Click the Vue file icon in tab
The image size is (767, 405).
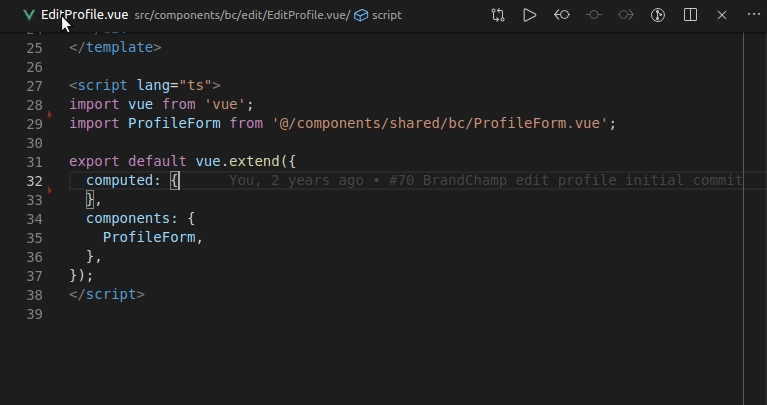tap(29, 15)
